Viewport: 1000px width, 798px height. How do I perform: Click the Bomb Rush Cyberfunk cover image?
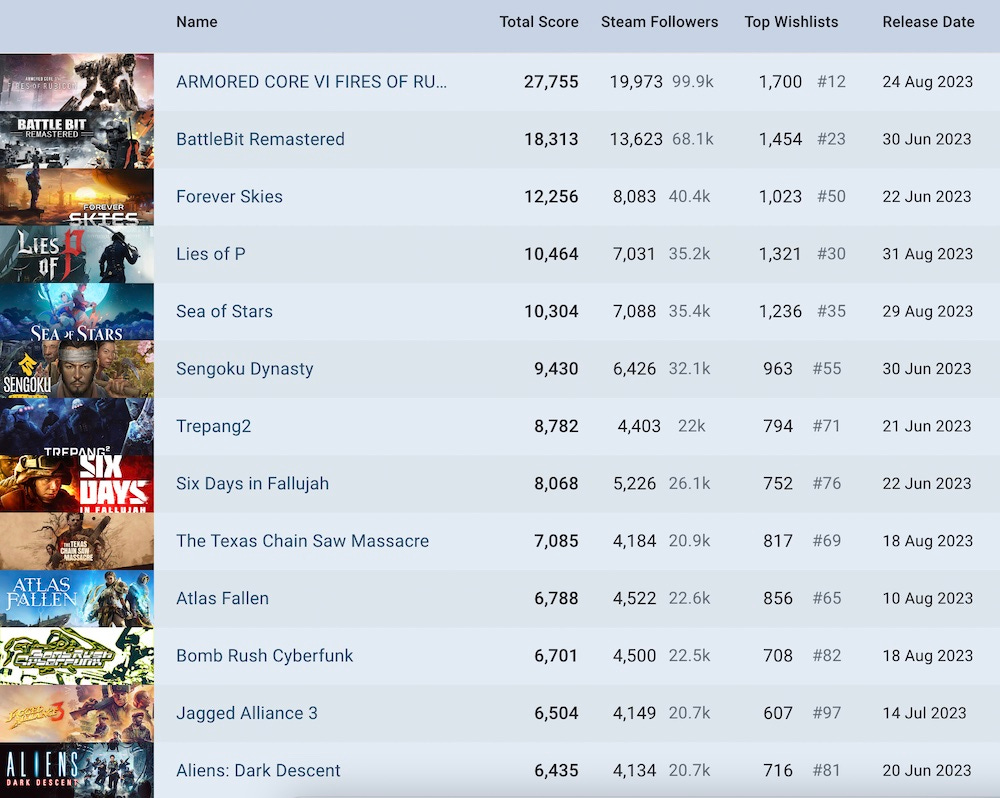tap(77, 655)
